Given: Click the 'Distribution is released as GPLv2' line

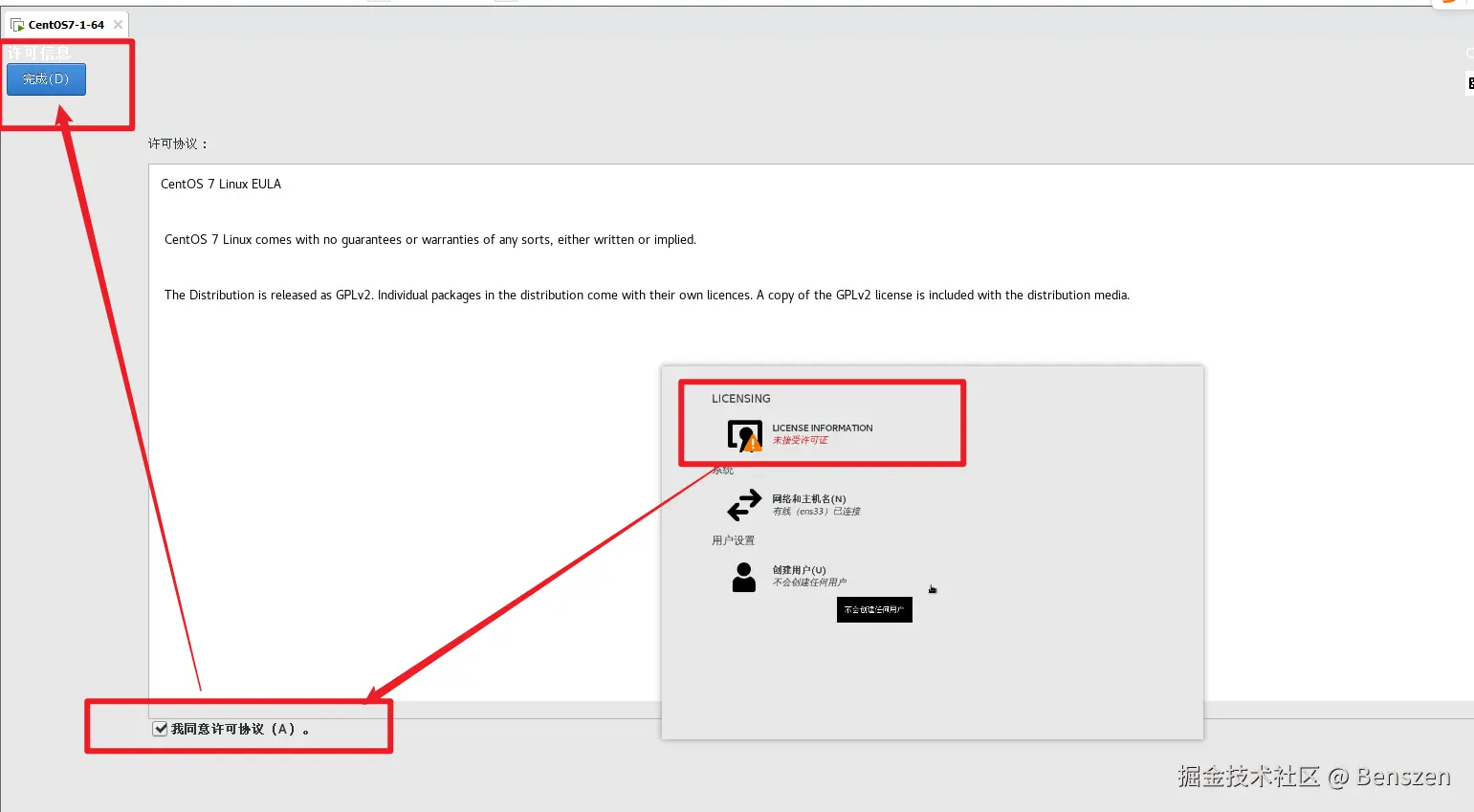Looking at the screenshot, I should [x=647, y=296].
